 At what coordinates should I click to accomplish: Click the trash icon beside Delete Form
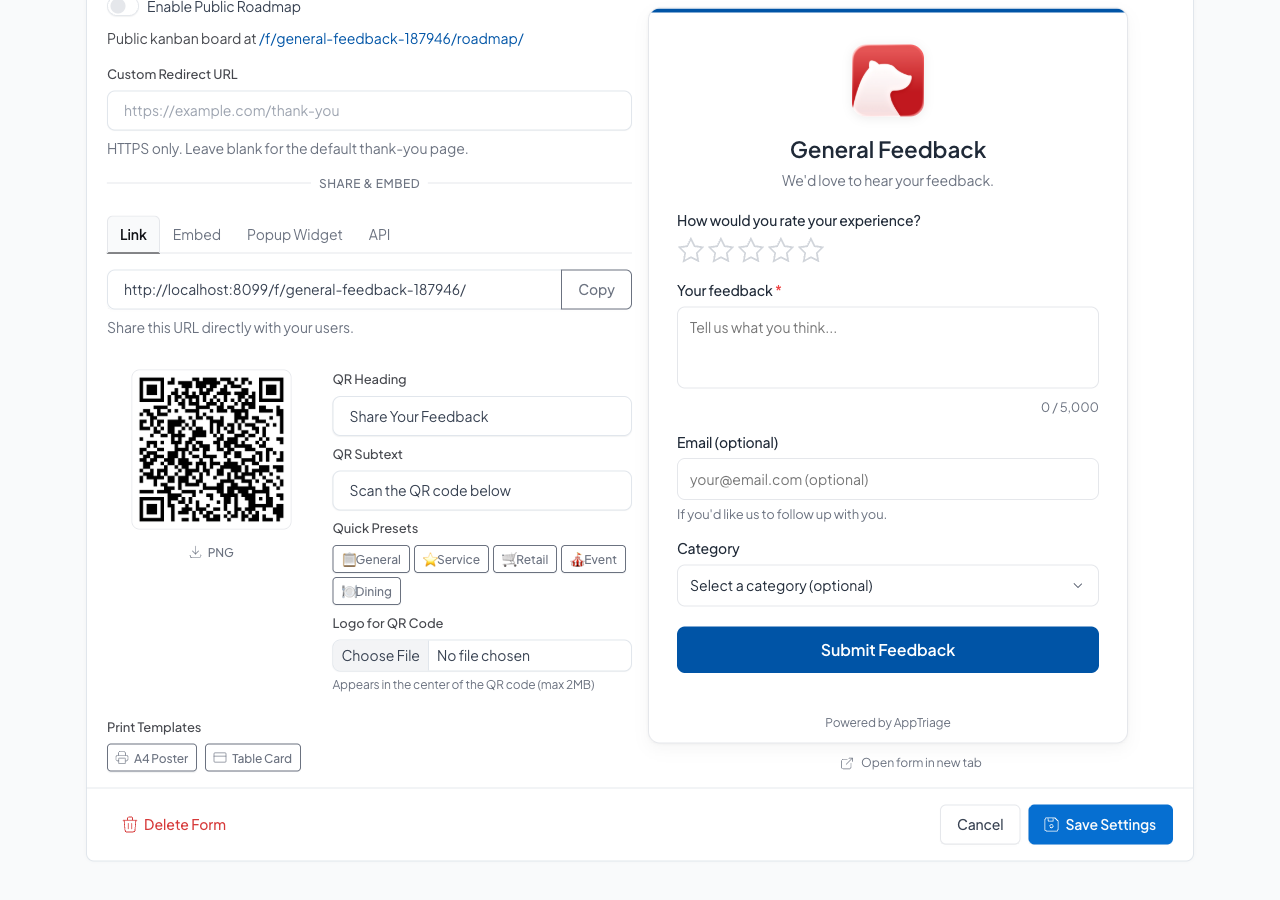(129, 824)
